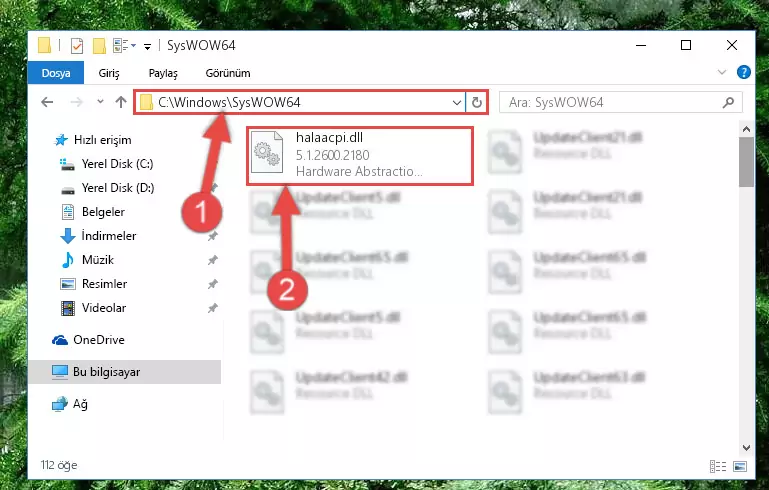
Task: Refresh the SysWOW64 folder view
Action: (477, 103)
